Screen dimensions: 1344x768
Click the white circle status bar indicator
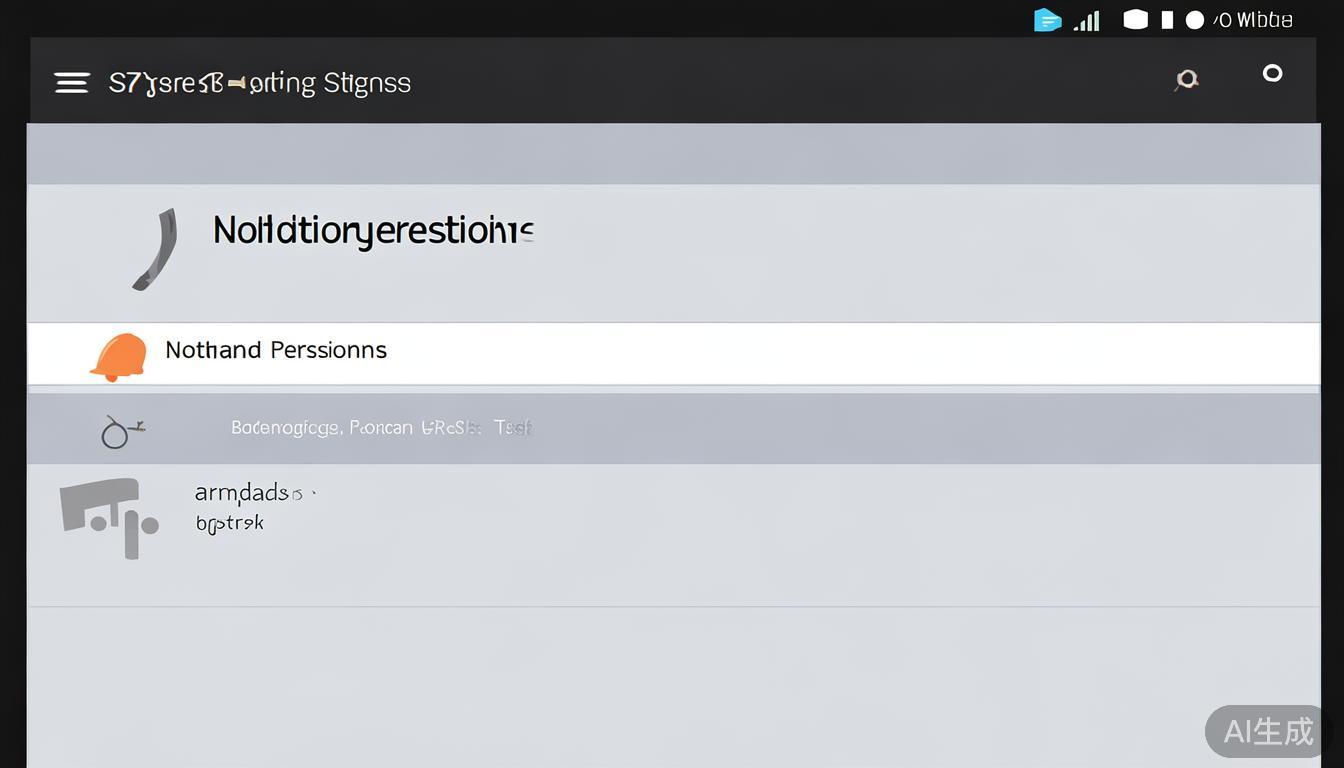coord(1194,20)
